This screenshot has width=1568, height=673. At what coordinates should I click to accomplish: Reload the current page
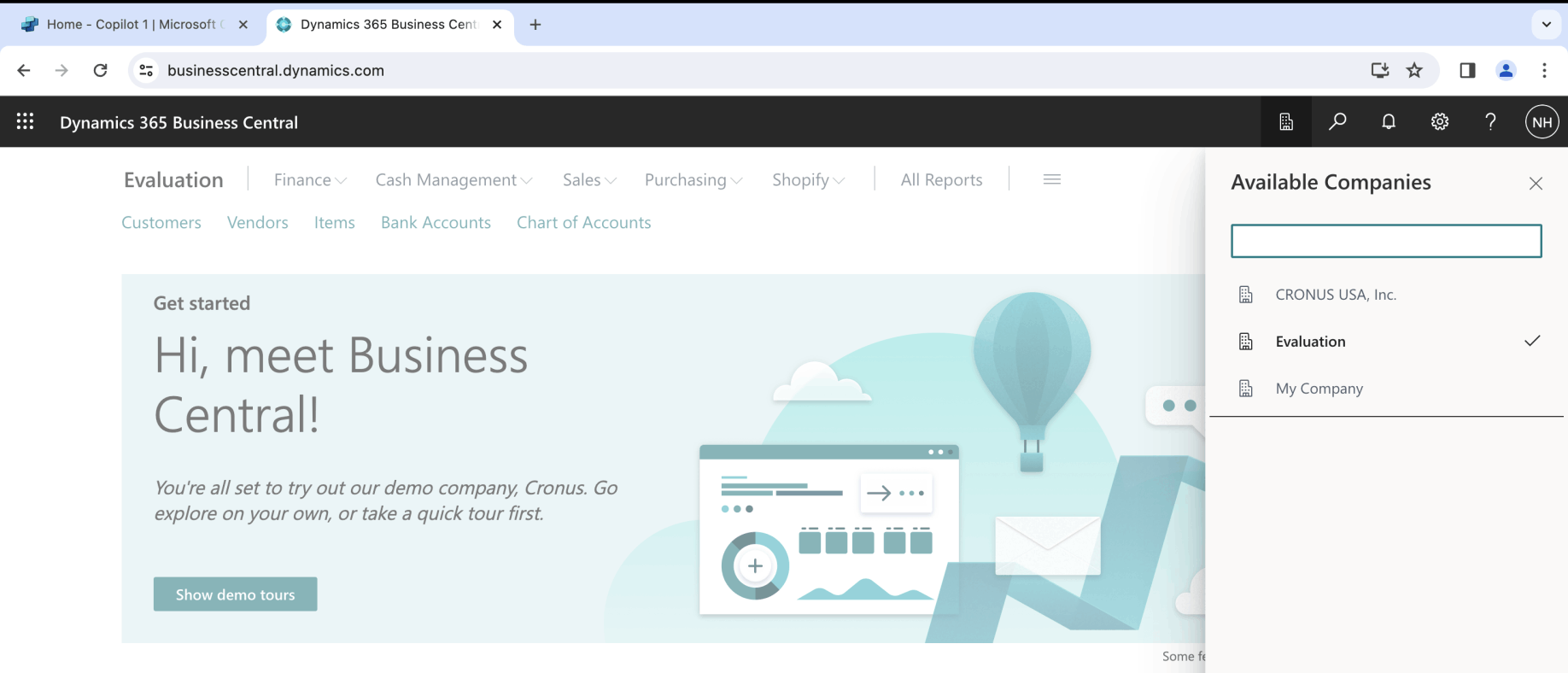[100, 70]
